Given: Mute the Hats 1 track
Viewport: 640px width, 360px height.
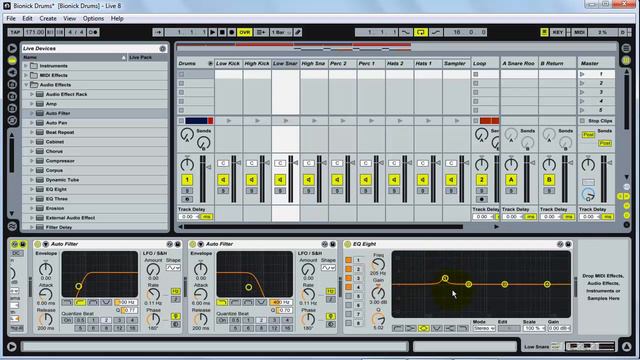Looking at the screenshot, I should [x=422, y=180].
